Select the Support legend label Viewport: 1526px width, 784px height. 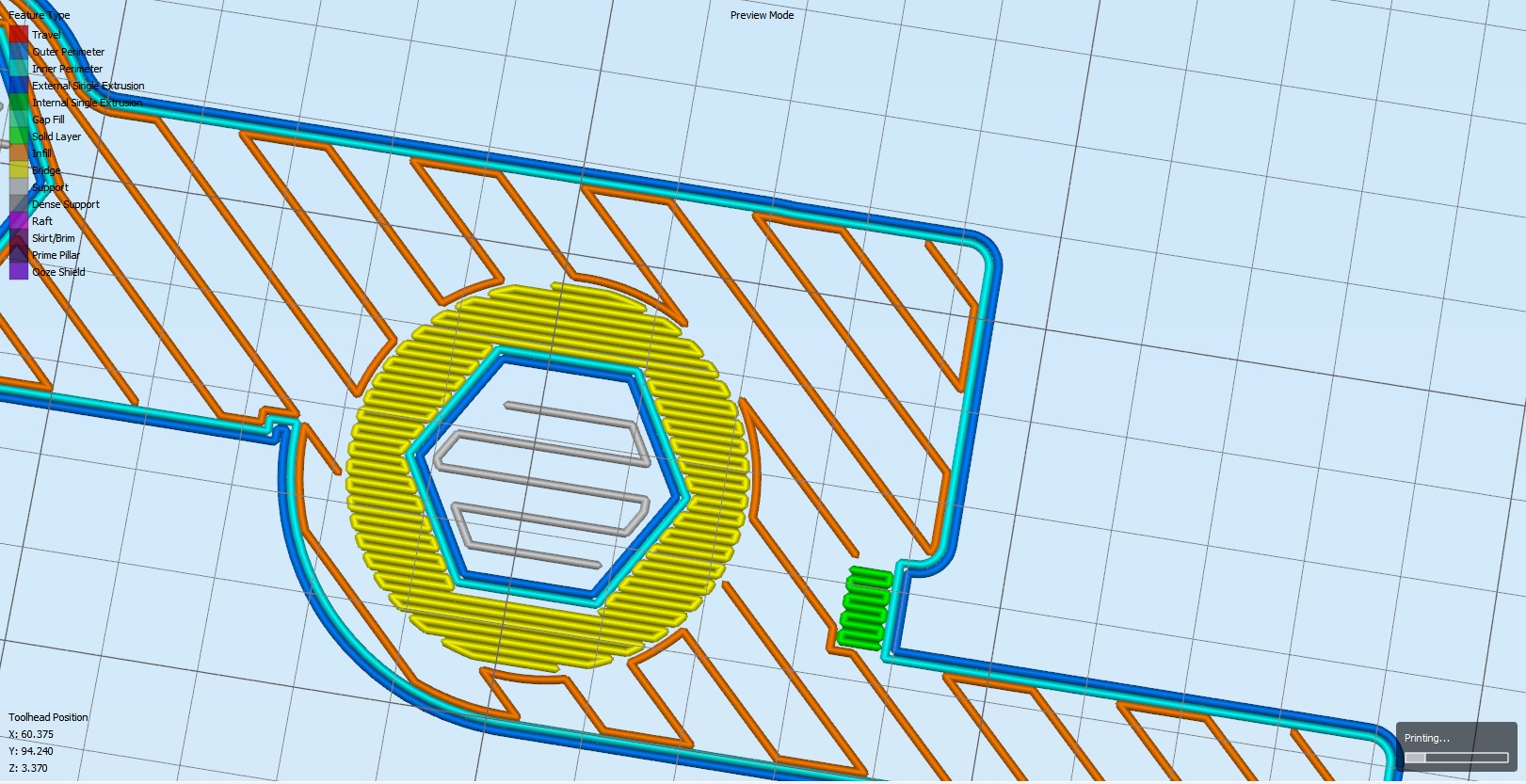point(51,187)
